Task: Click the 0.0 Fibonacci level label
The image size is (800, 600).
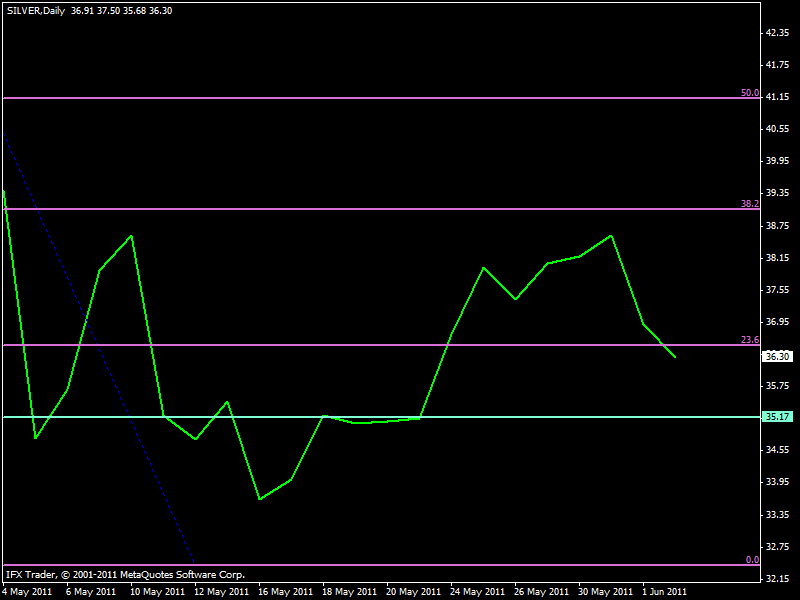Action: (753, 560)
